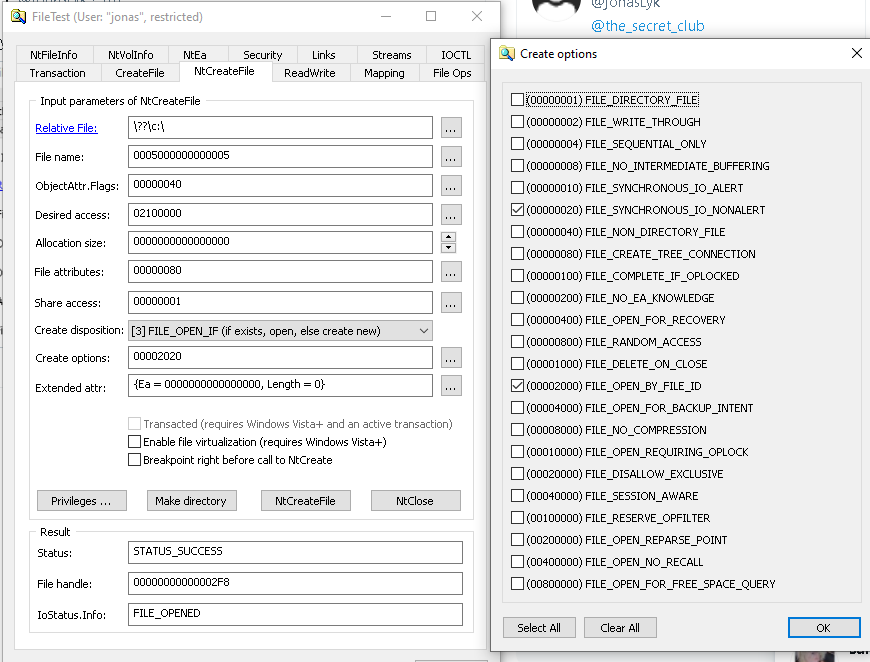This screenshot has height=662, width=870.
Task: Check FILE_DIRECTORY_FILE option
Action: tap(517, 100)
